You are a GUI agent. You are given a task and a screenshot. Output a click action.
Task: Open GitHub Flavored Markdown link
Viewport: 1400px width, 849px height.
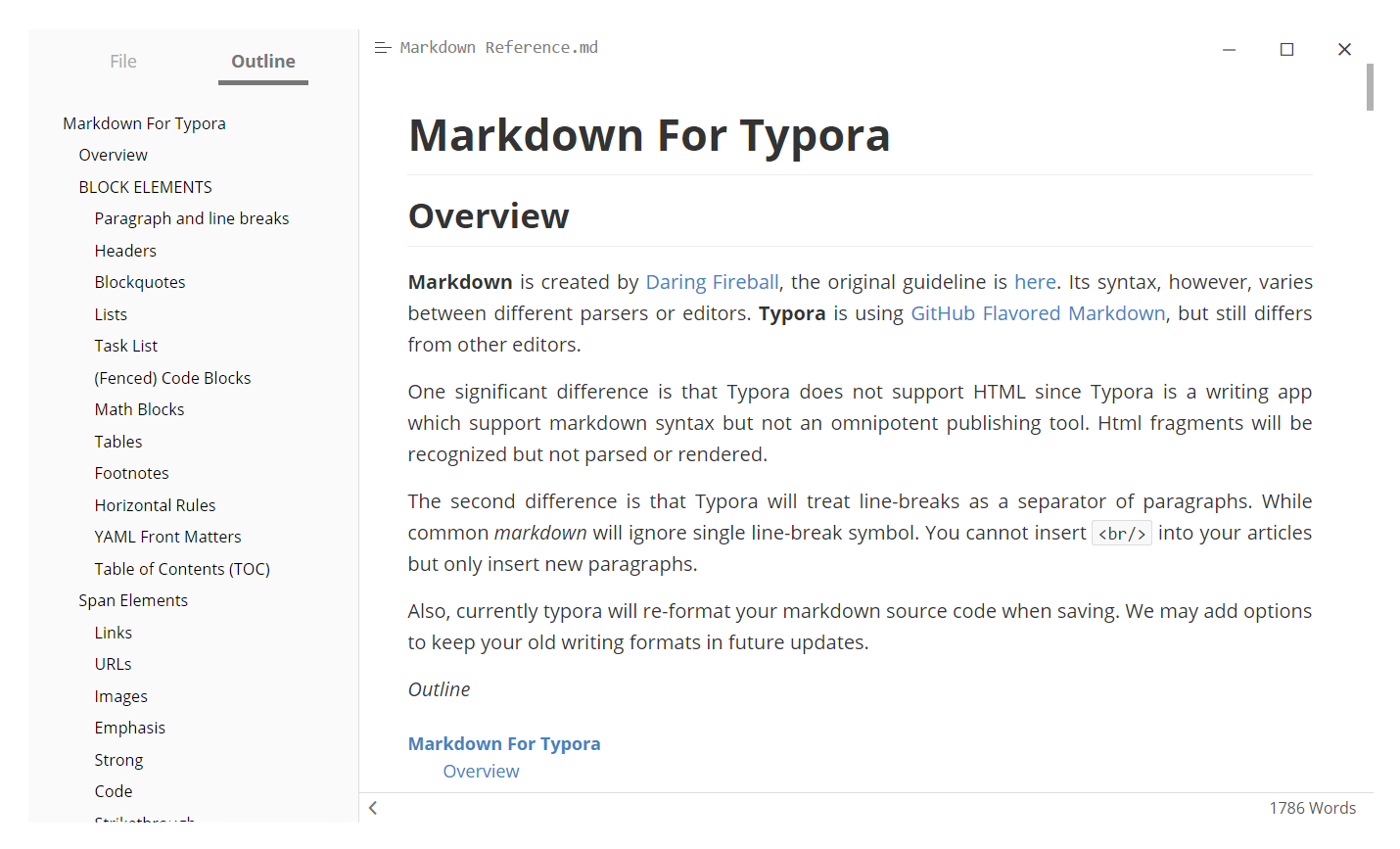click(1038, 313)
